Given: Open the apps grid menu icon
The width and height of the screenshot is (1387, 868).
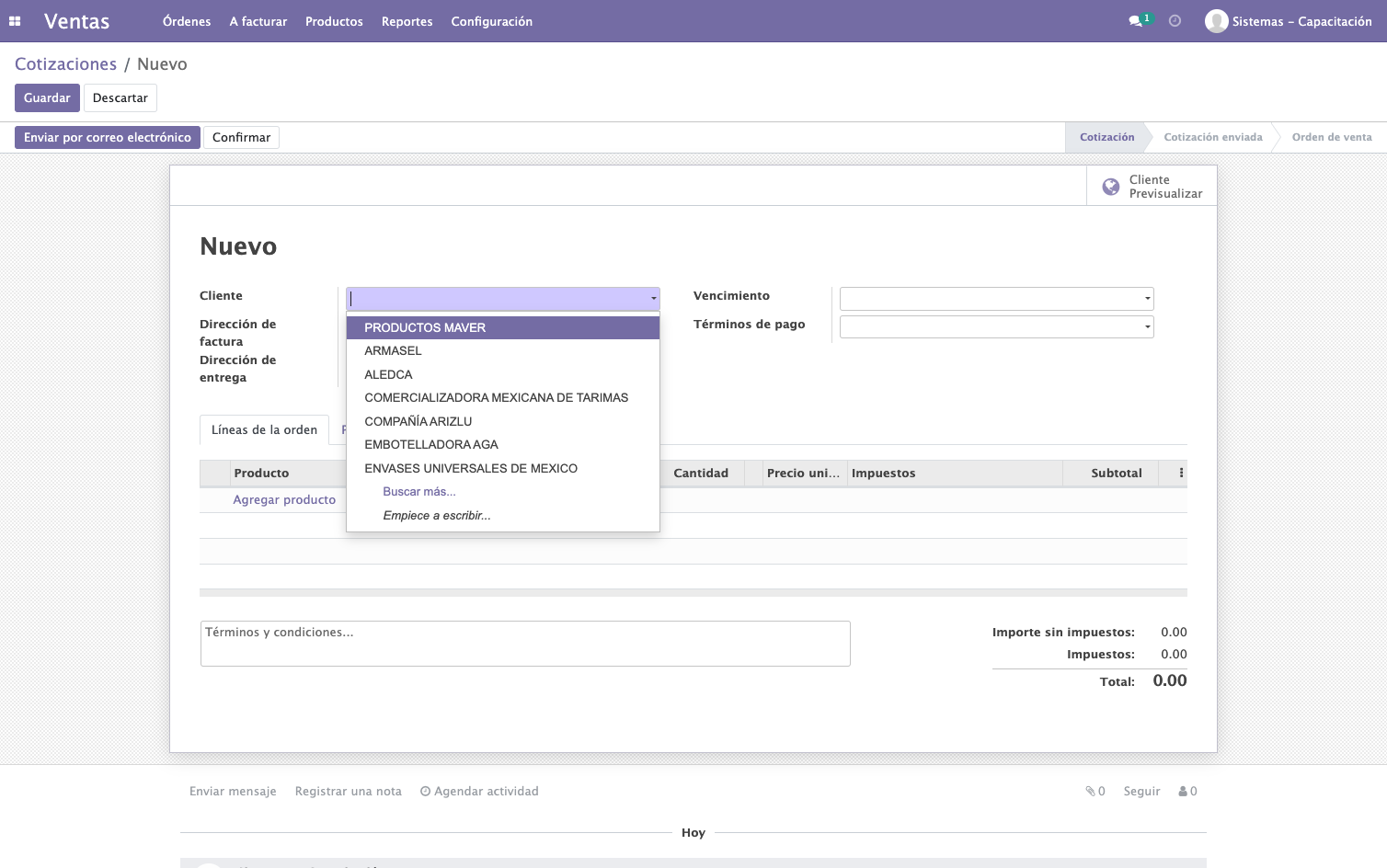Looking at the screenshot, I should point(15,21).
